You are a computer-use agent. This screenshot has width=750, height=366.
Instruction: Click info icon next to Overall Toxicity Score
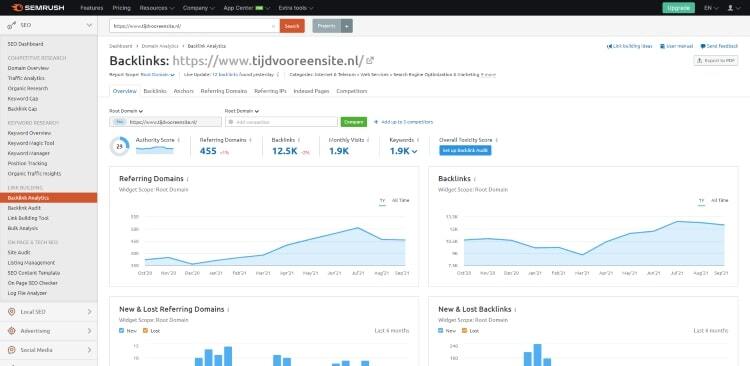[x=496, y=140]
